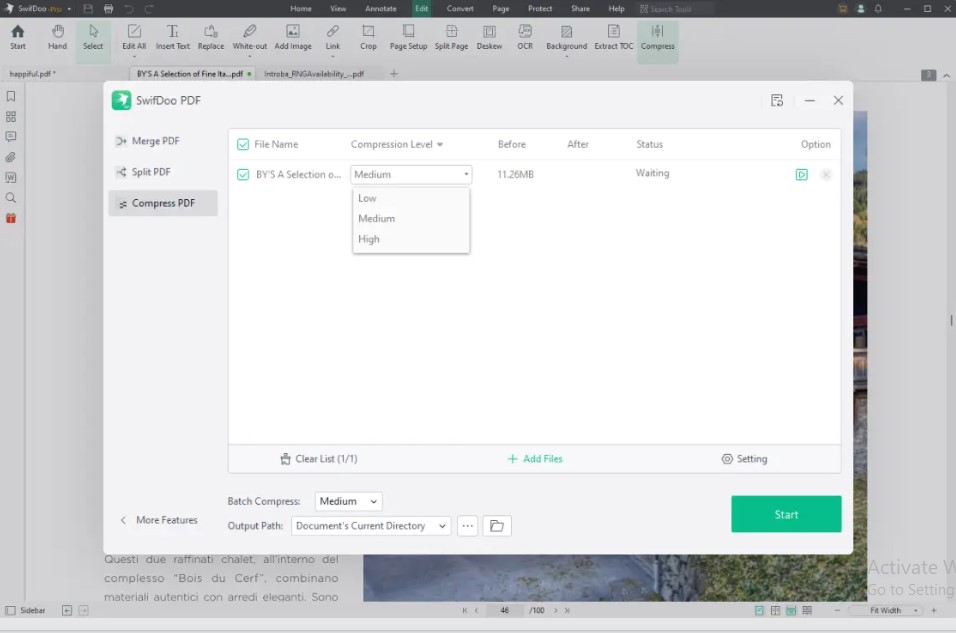This screenshot has height=633, width=956.
Task: Open the Batch Compress dropdown
Action: click(x=348, y=501)
